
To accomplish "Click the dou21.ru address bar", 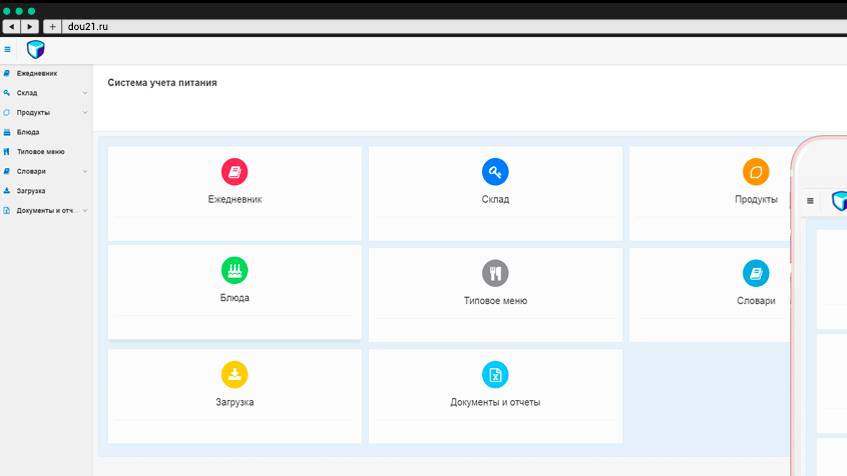I will click(454, 26).
